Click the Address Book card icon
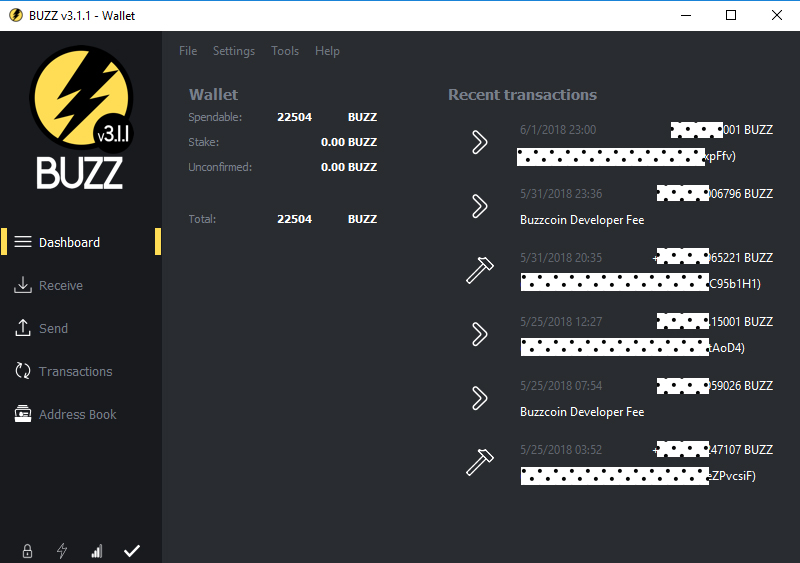The height and width of the screenshot is (563, 800). click(23, 413)
